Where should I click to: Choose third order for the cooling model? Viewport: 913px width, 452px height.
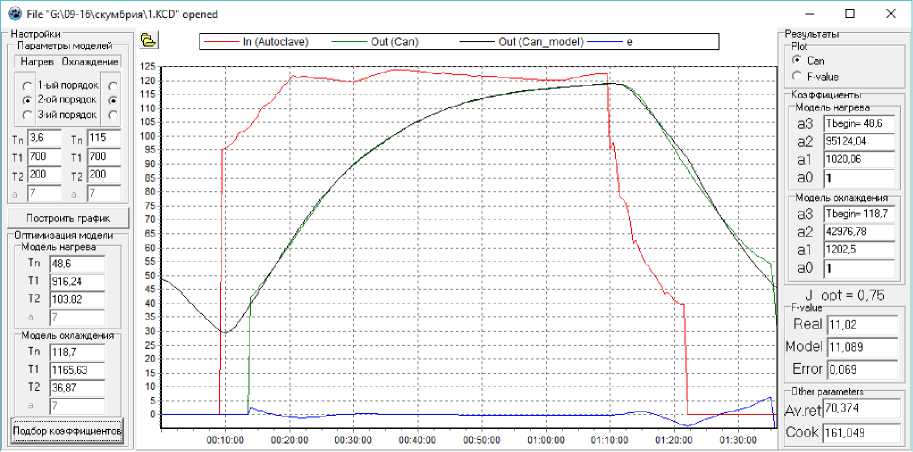pyautogui.click(x=112, y=115)
